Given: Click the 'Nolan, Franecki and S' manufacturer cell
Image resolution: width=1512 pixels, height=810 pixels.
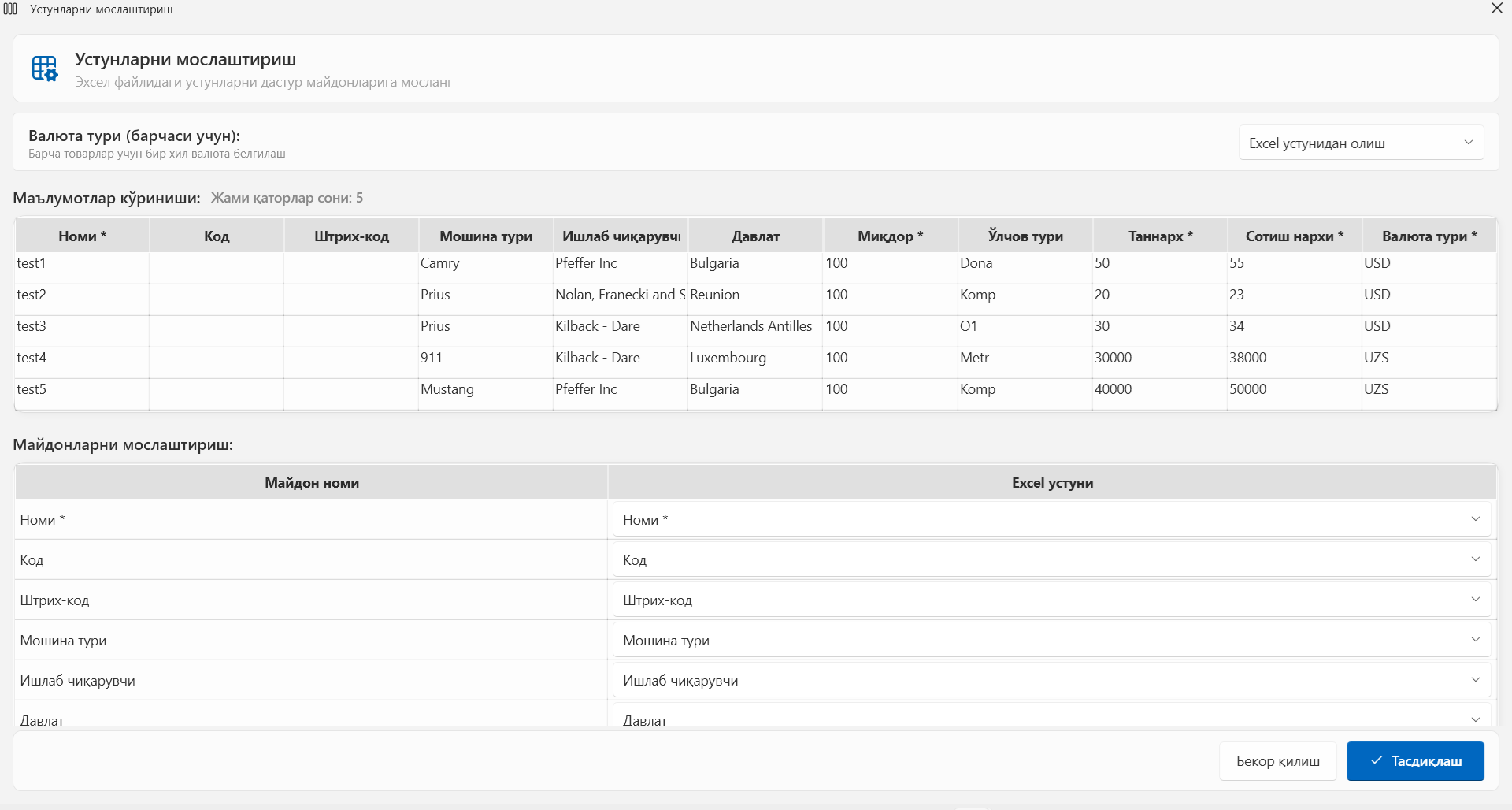Looking at the screenshot, I should [621, 299].
